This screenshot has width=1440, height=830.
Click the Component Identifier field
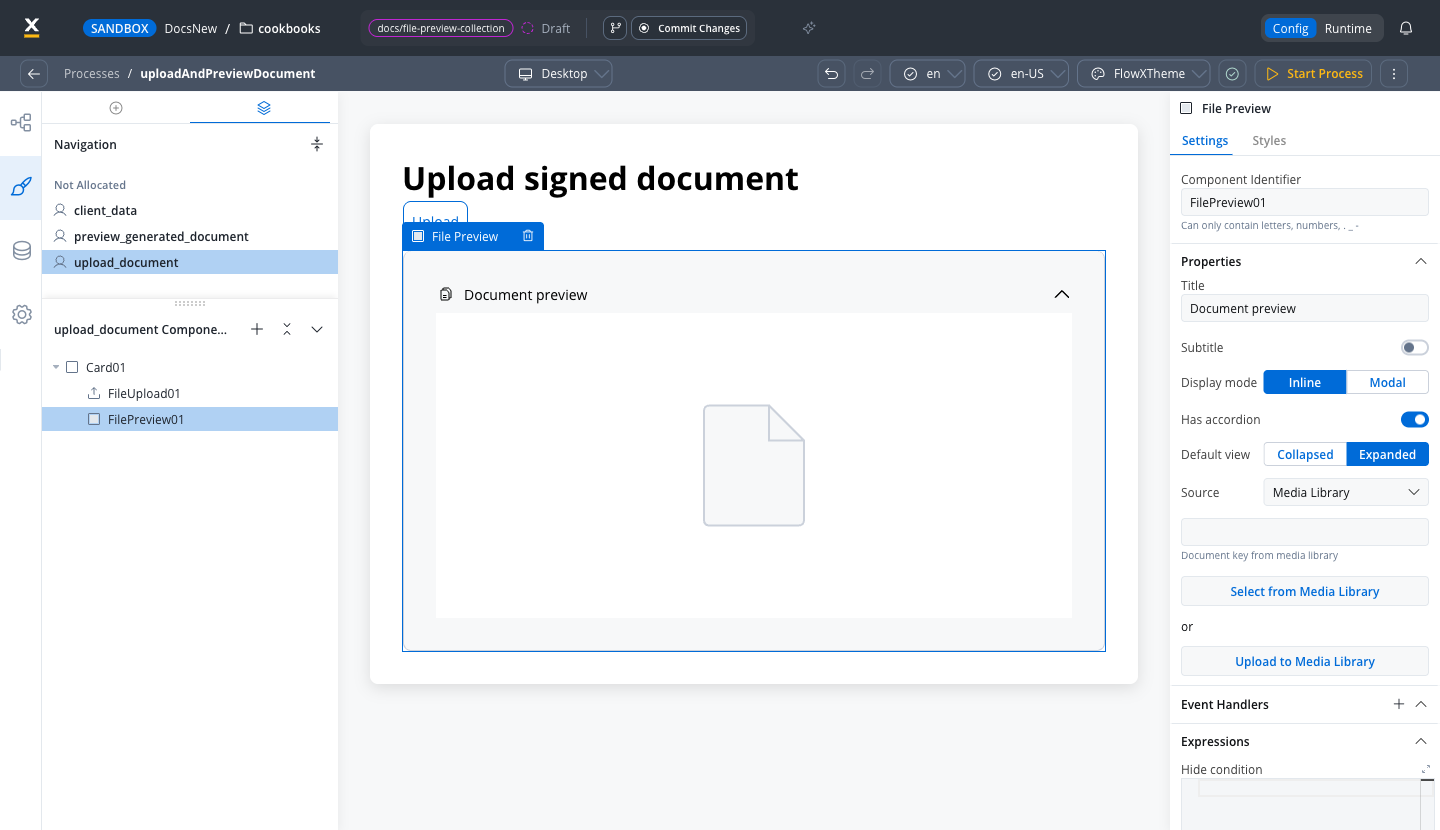(1305, 202)
